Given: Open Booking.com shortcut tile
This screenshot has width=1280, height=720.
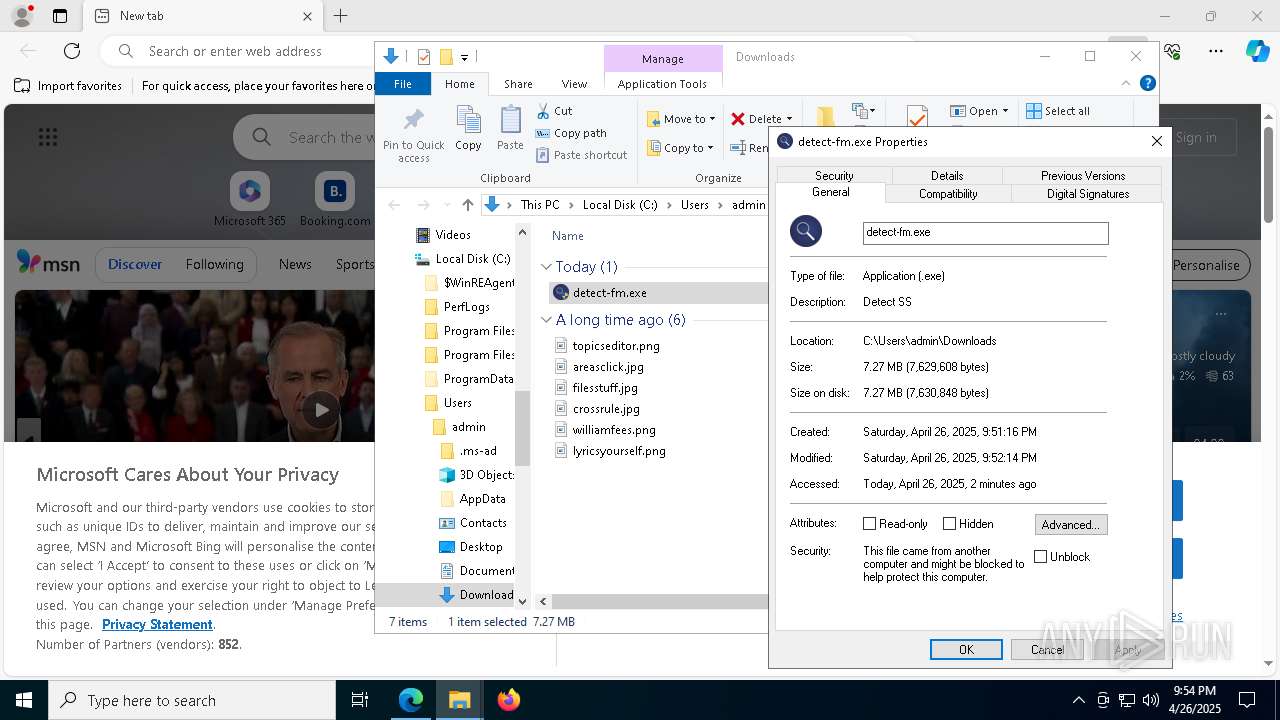Looking at the screenshot, I should (335, 191).
